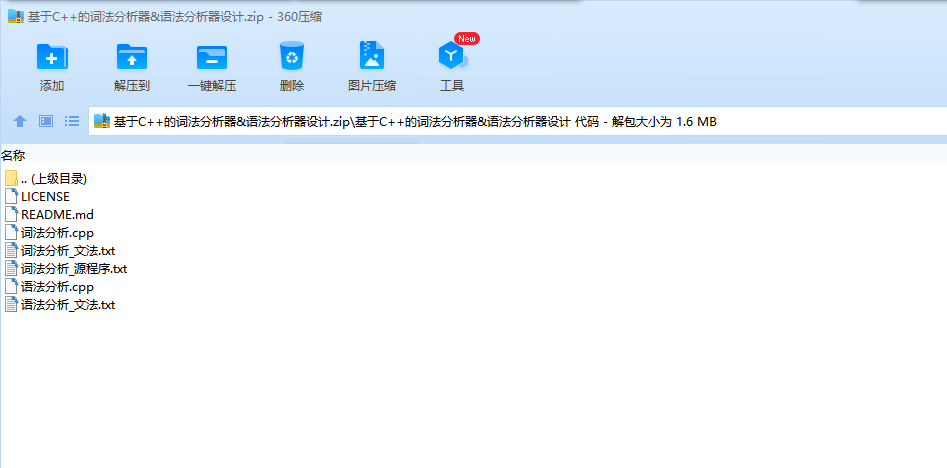947x468 pixels.
Task: Click the 删除 label in the toolbar
Action: click(292, 86)
